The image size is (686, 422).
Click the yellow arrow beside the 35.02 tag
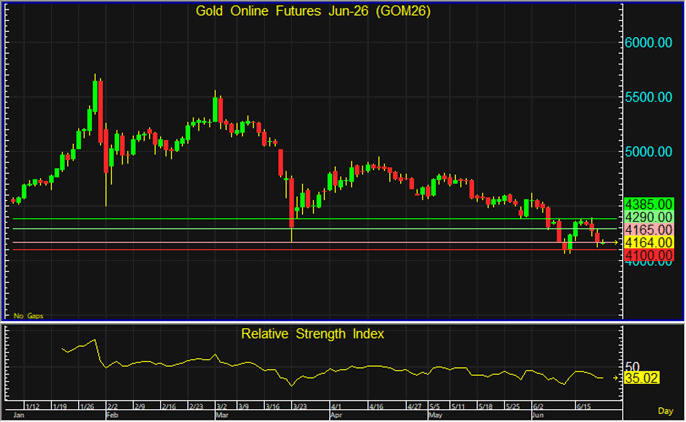pos(616,378)
